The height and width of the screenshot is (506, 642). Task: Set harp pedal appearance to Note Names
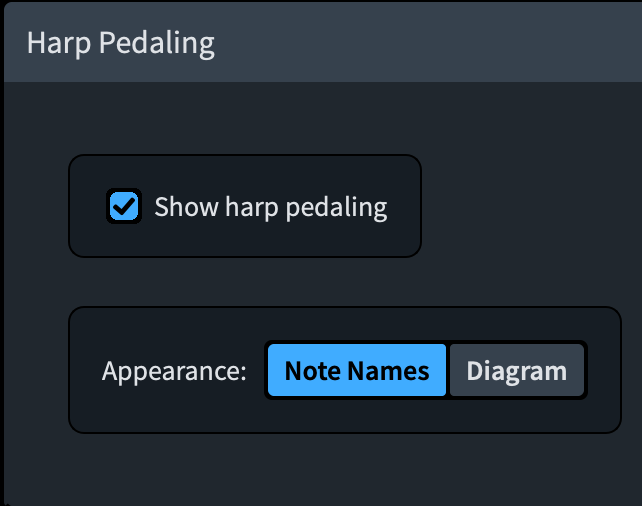point(357,371)
